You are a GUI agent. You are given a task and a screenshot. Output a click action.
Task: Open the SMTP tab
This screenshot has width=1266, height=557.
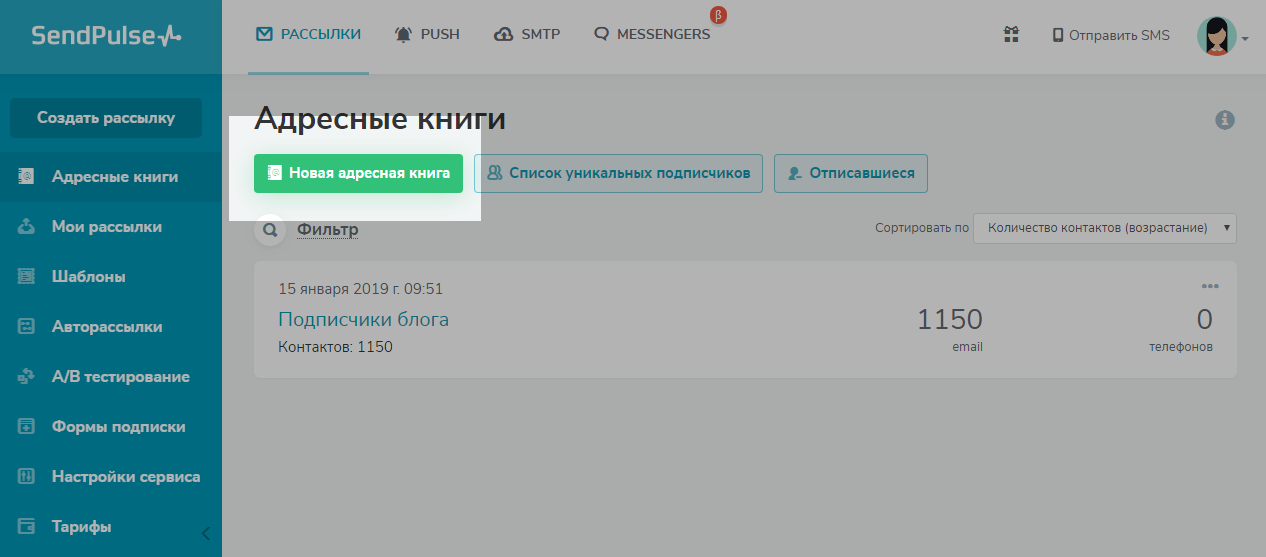click(x=527, y=34)
